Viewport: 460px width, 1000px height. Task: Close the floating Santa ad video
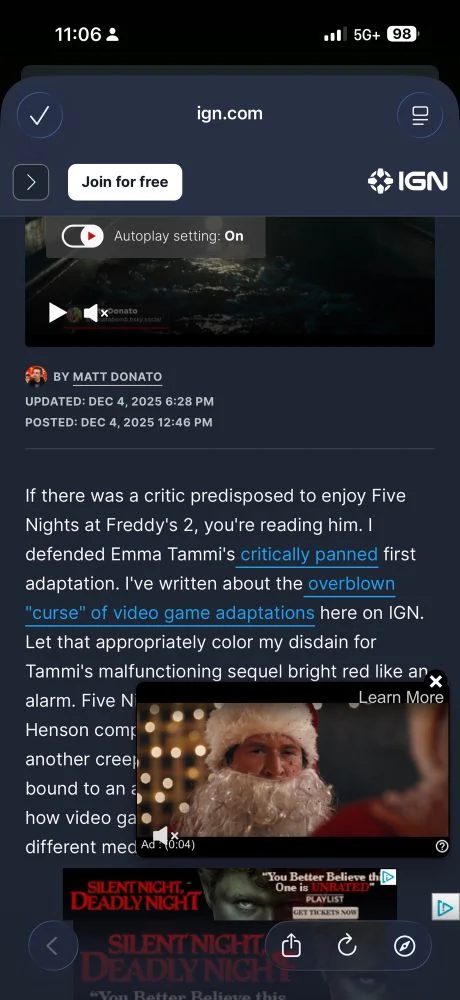tap(436, 682)
